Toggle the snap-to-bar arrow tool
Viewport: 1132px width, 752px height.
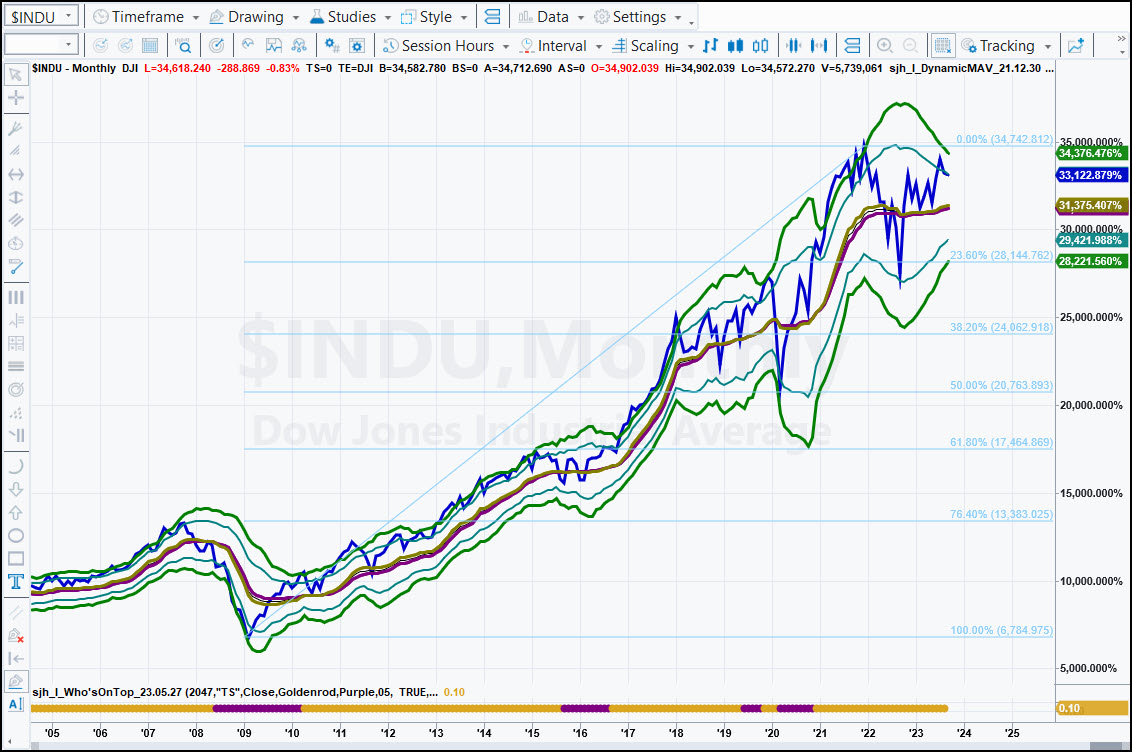click(15, 658)
